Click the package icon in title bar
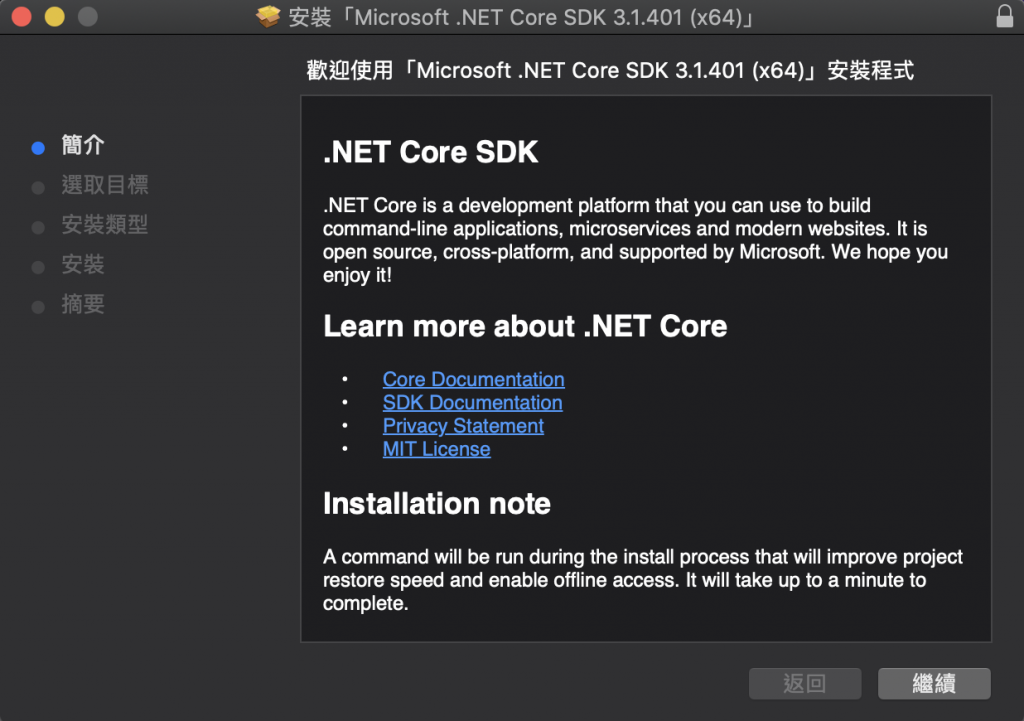 (x=268, y=17)
